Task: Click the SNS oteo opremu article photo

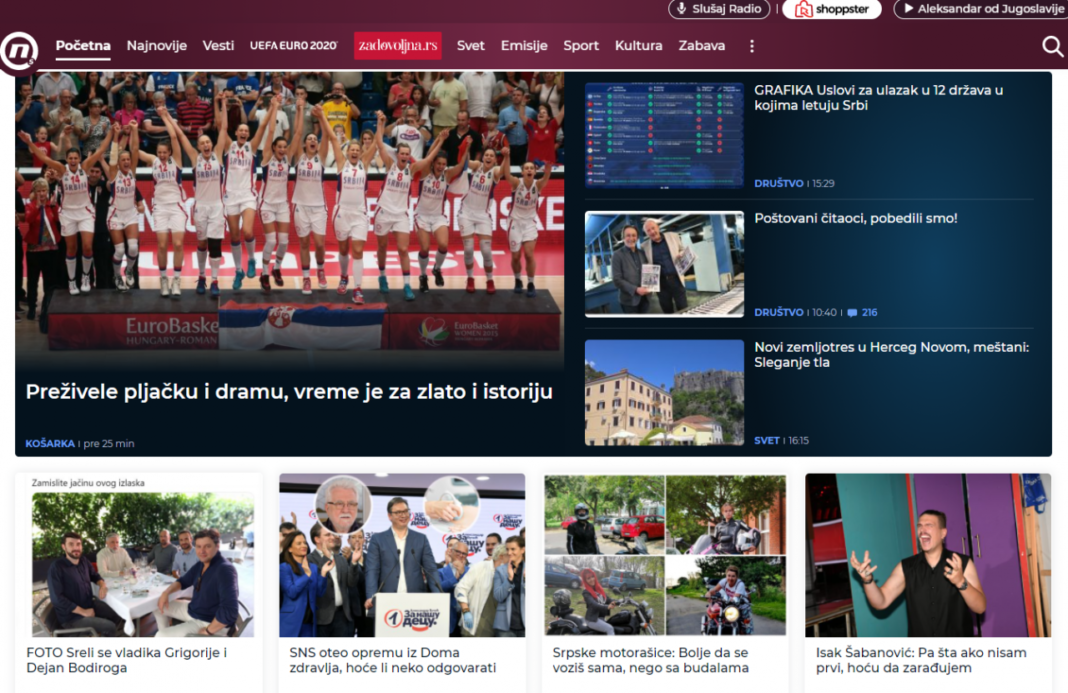Action: (401, 555)
